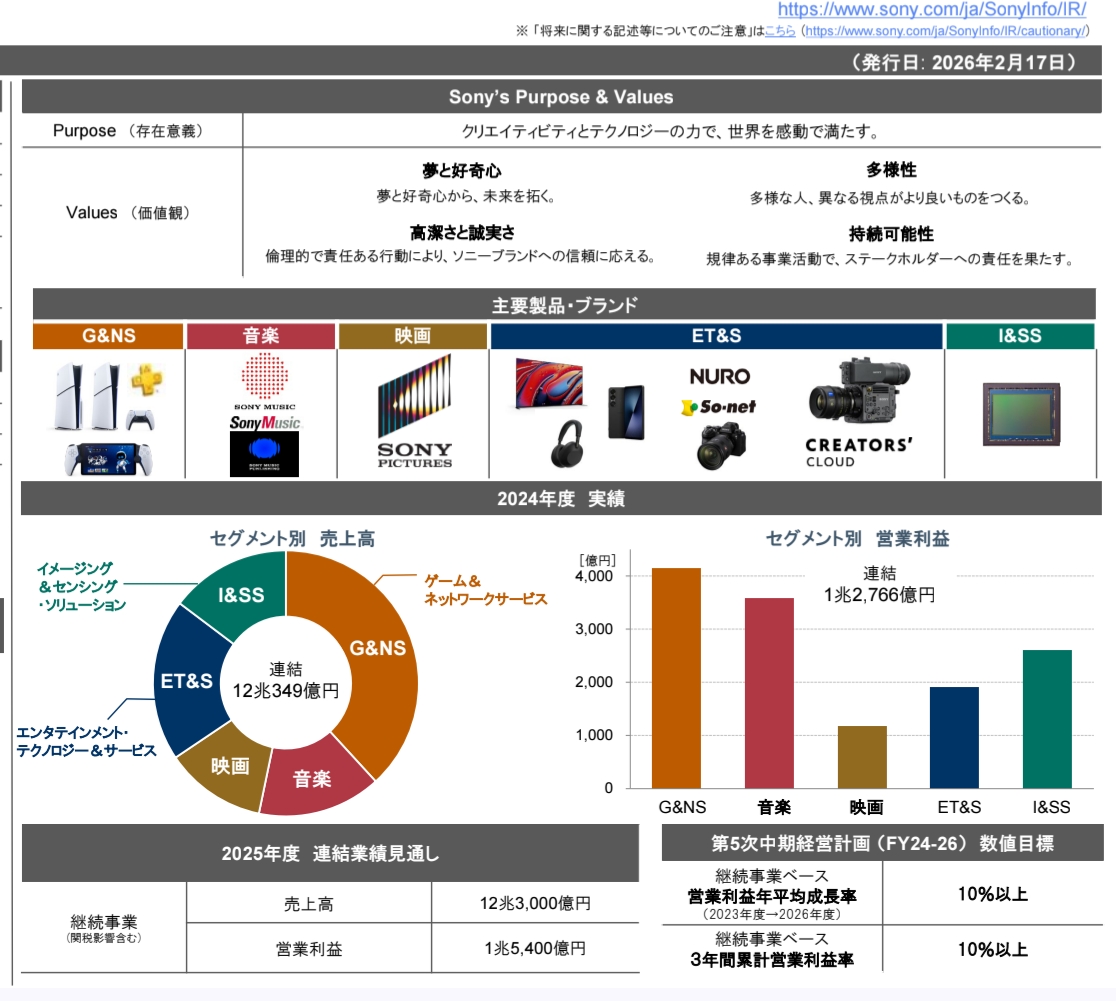Click the So-net logo

718,406
